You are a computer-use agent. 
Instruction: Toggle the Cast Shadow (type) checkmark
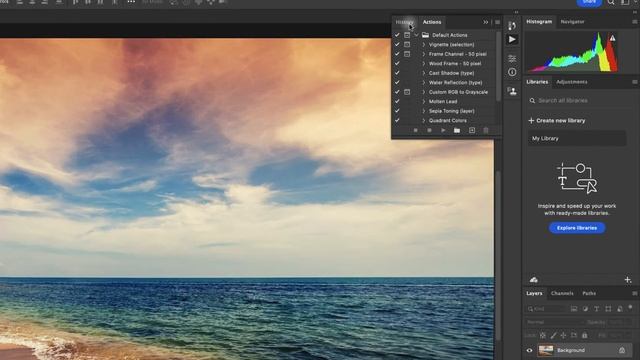pyautogui.click(x=397, y=73)
